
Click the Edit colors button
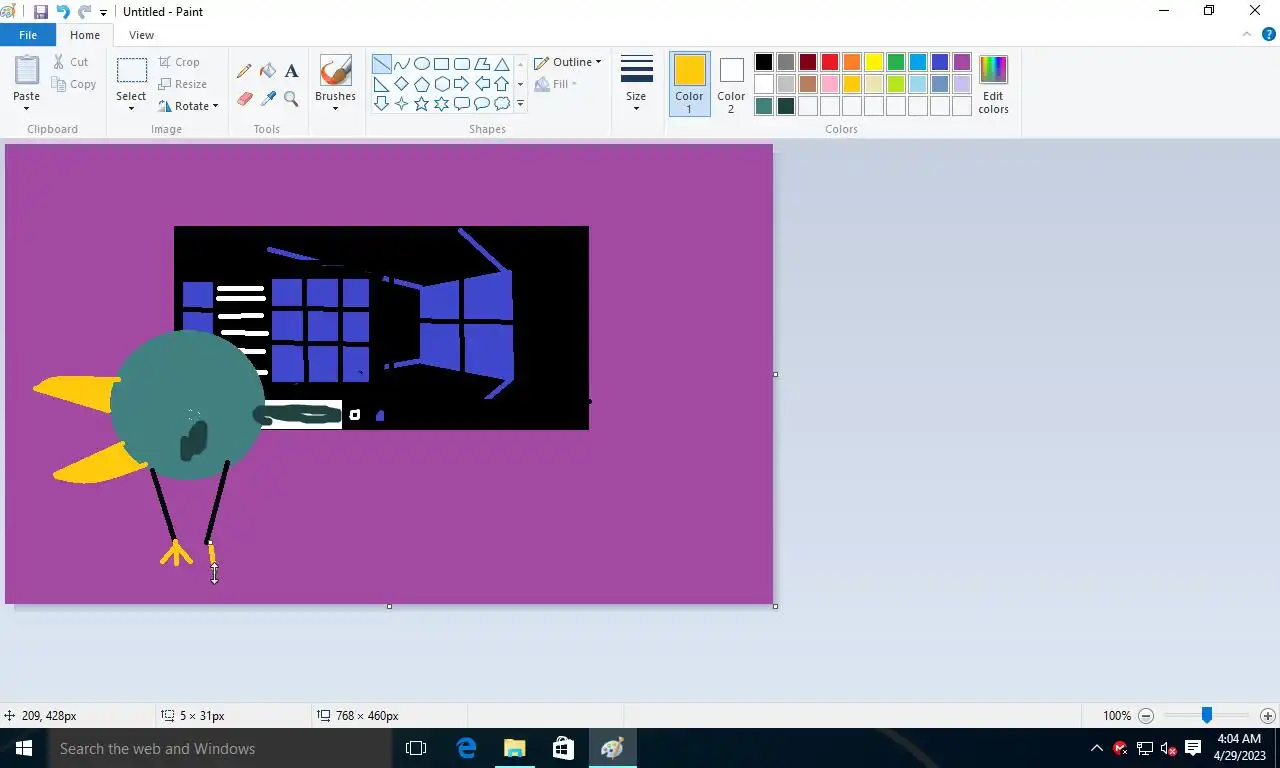coord(993,84)
